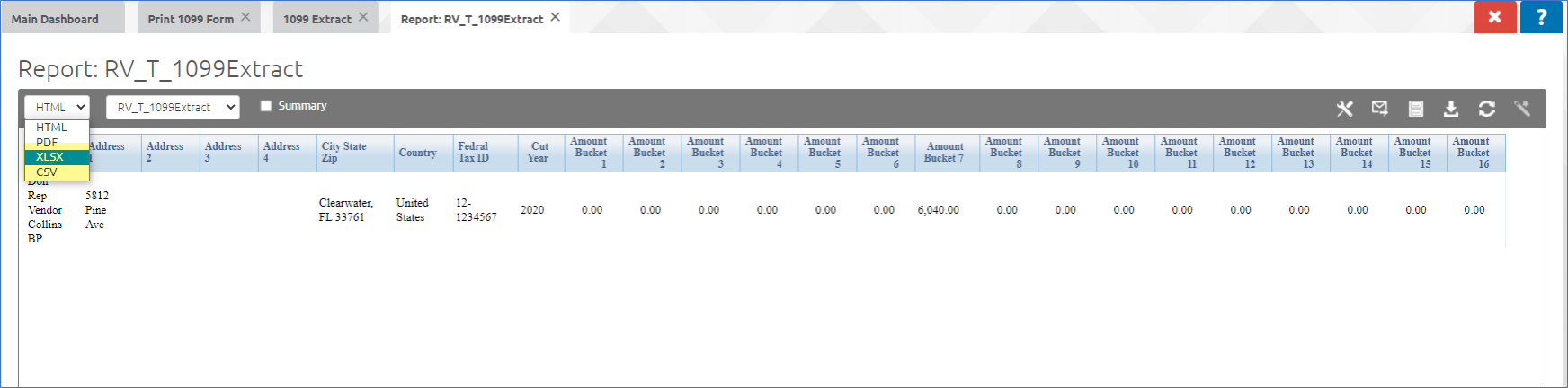Click the magic wand icon
This screenshot has width=1568, height=388.
(x=1521, y=109)
